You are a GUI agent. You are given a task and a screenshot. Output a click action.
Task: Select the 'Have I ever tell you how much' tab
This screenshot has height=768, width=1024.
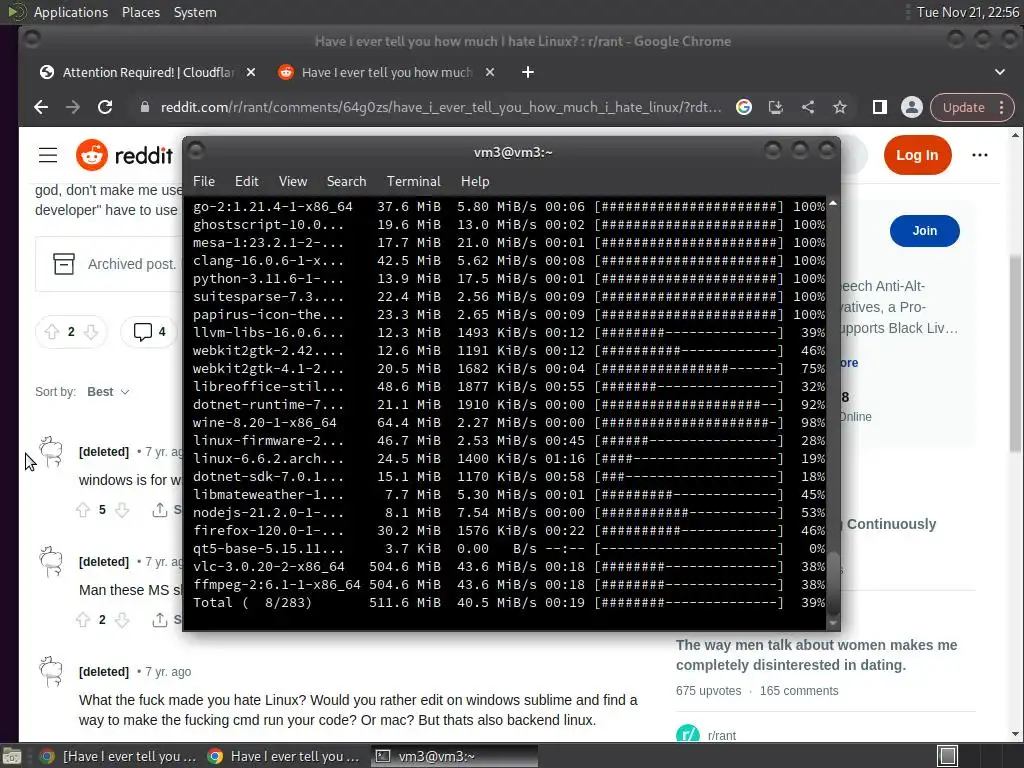(387, 72)
